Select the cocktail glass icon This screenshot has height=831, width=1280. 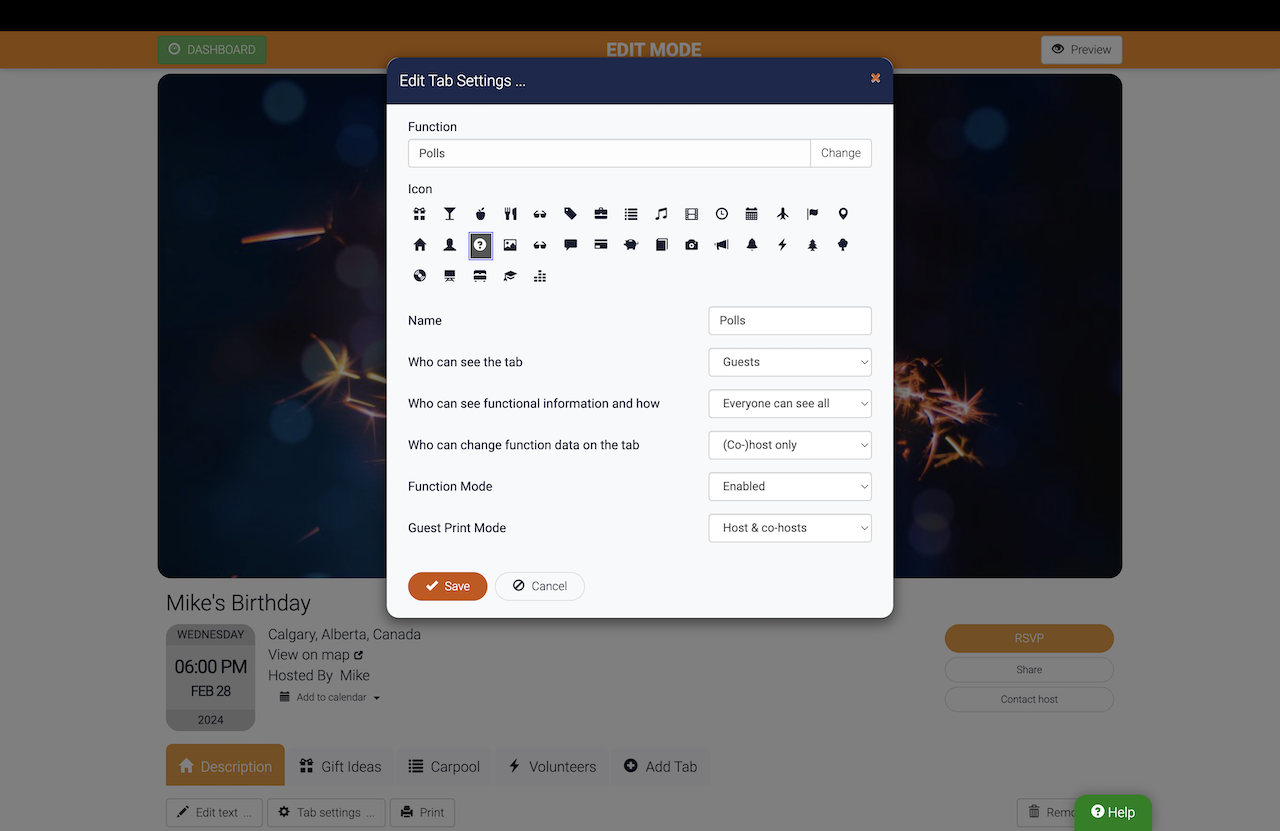(450, 214)
